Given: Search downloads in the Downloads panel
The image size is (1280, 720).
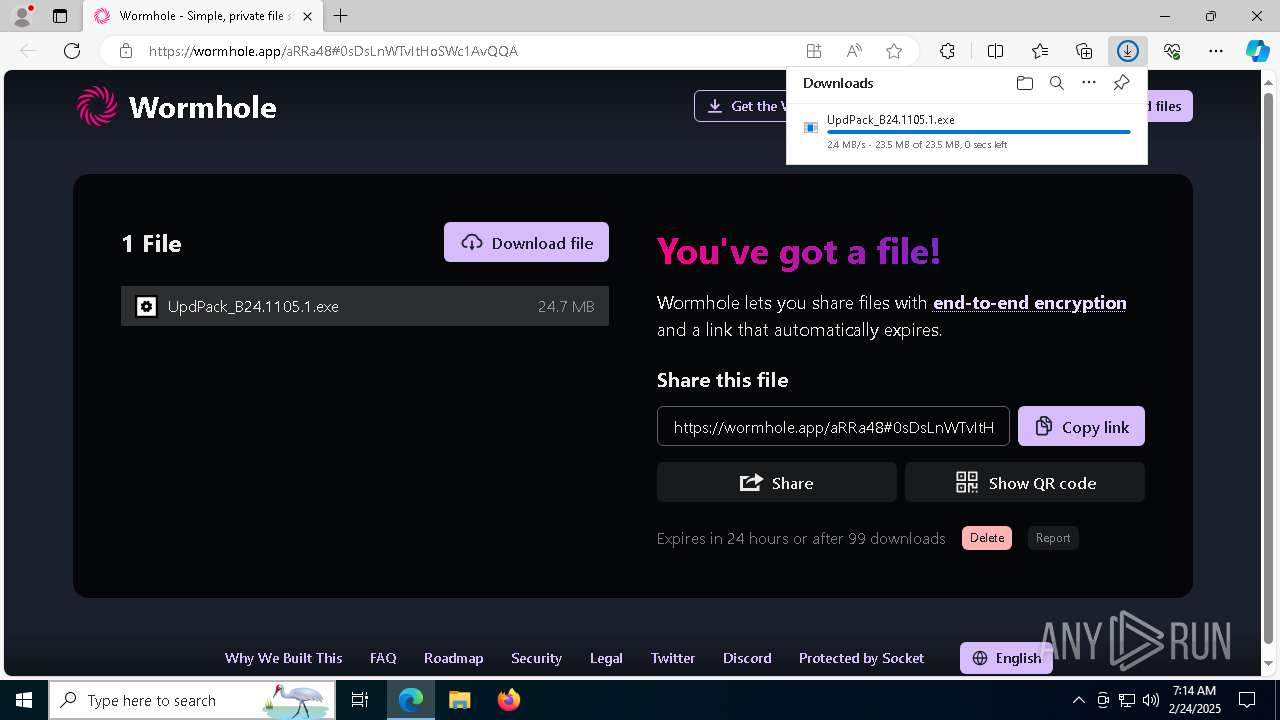Looking at the screenshot, I should 1056,83.
